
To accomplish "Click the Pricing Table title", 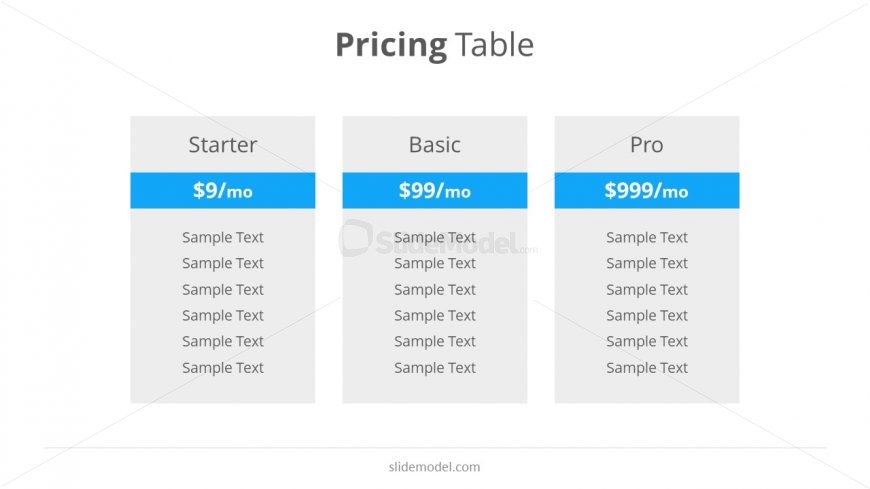I will pyautogui.click(x=434, y=45).
